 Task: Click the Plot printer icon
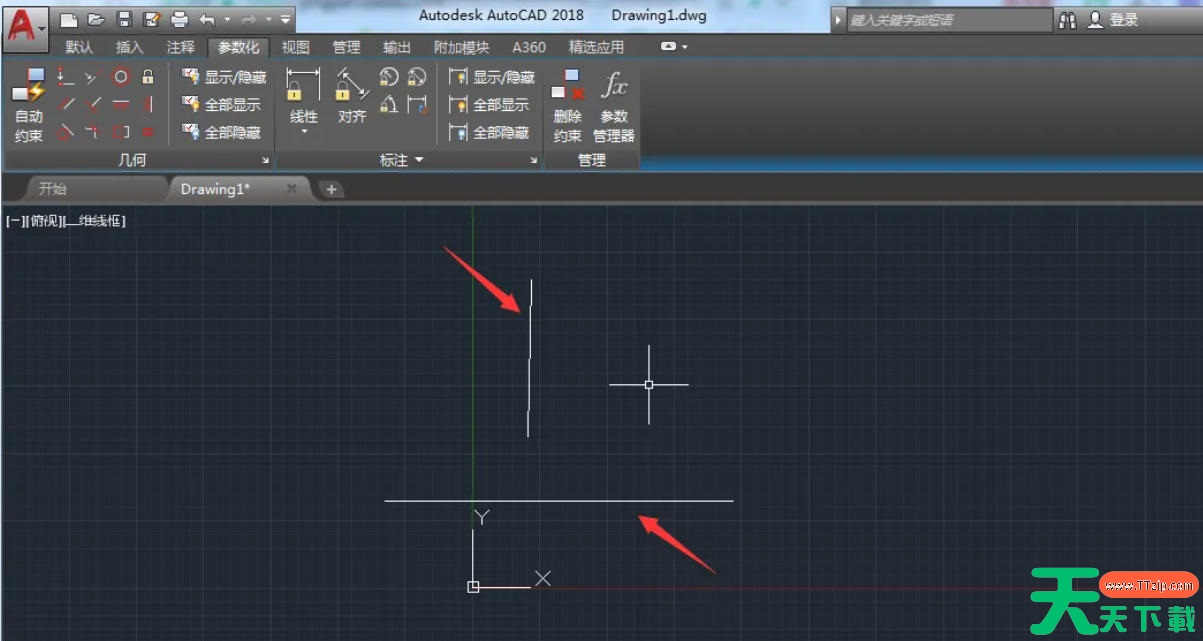point(179,19)
